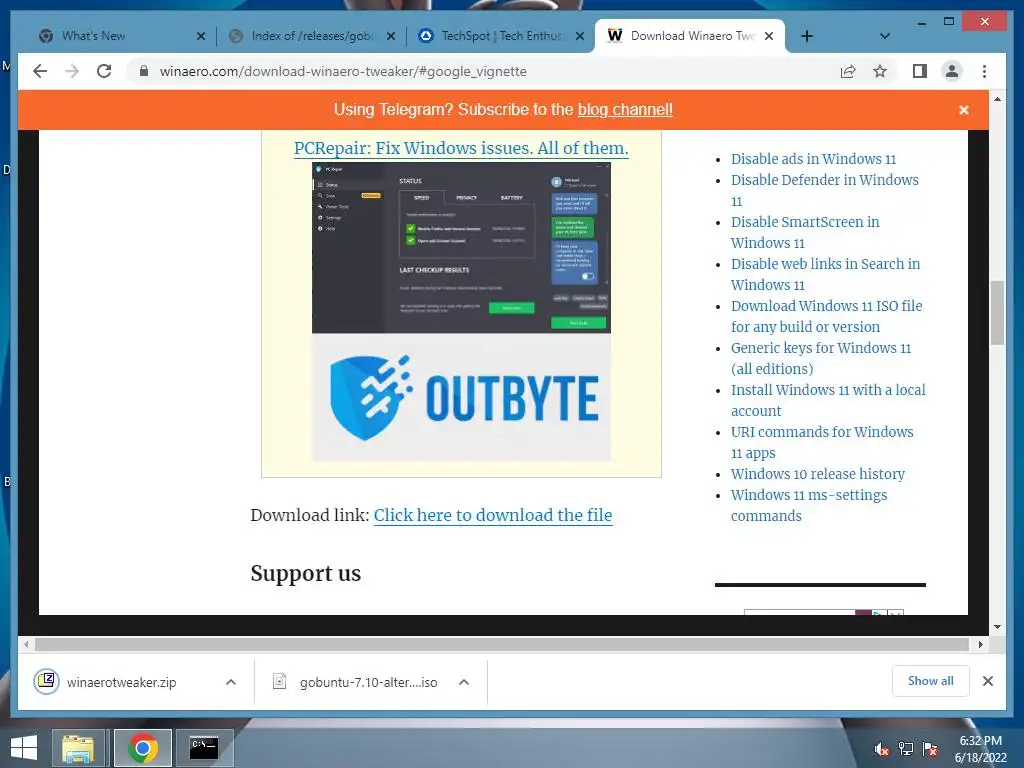Open downloaded winaerotweaker.zip file
1024x768 pixels.
121,682
